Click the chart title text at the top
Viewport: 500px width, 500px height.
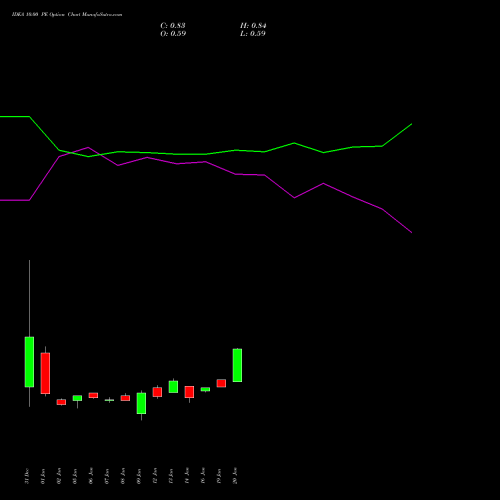click(67, 15)
